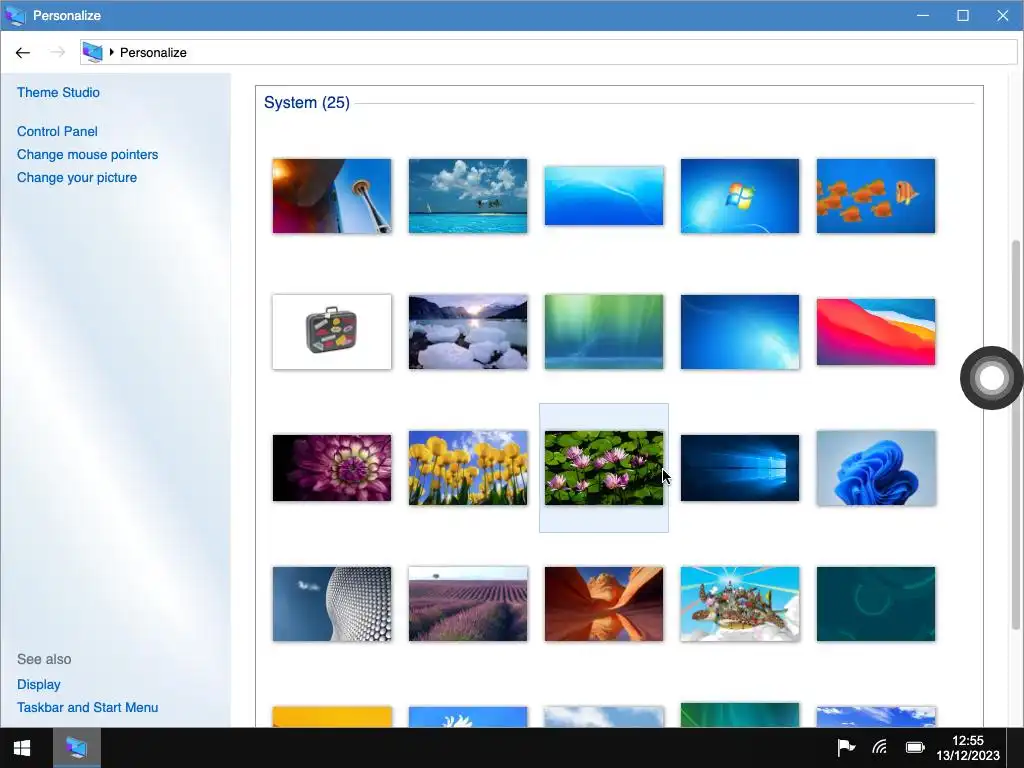The width and height of the screenshot is (1024, 768).
Task: Click the Personalize app in the taskbar
Action: tap(76, 748)
